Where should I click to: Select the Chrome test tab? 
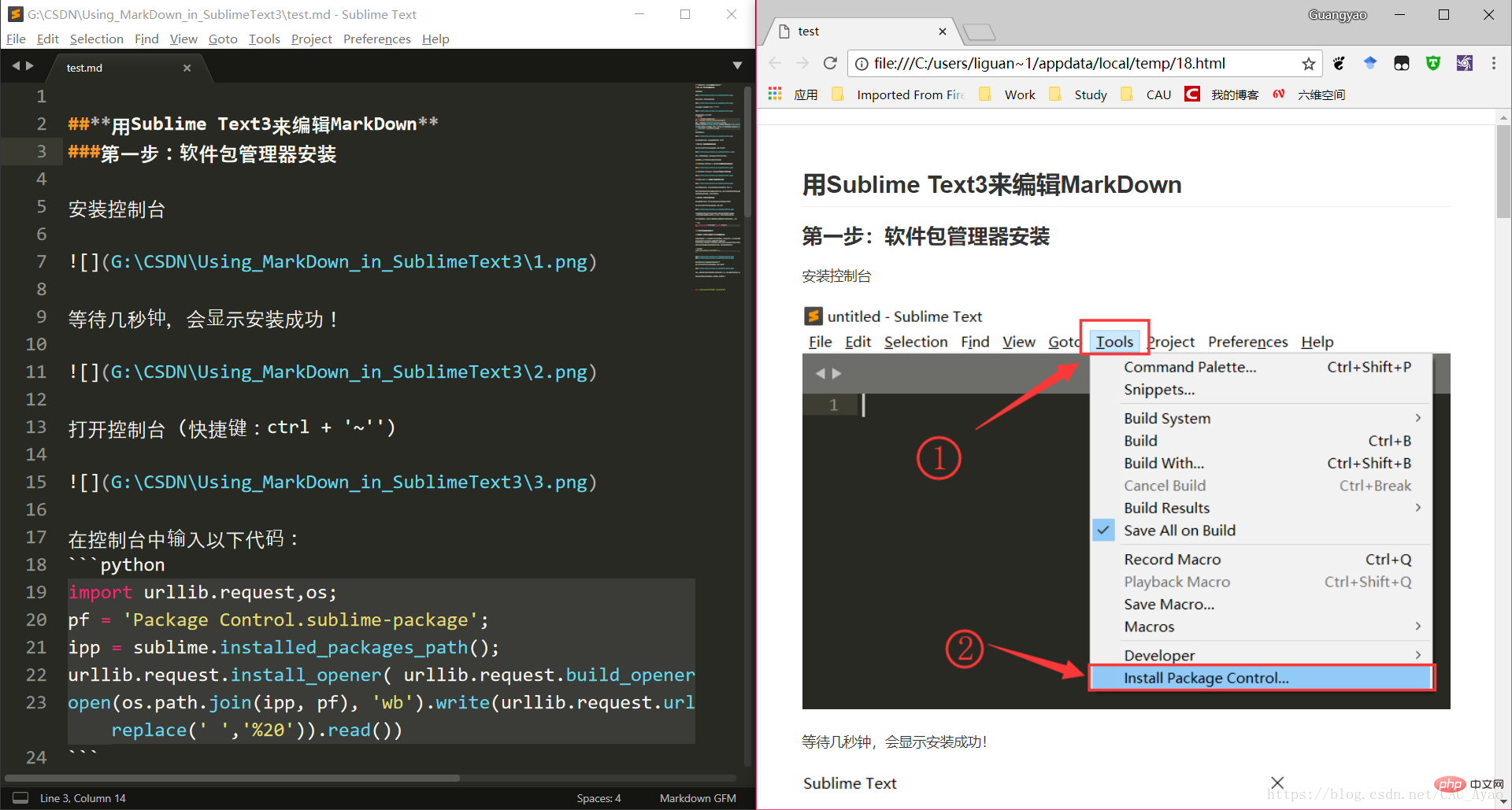click(862, 31)
